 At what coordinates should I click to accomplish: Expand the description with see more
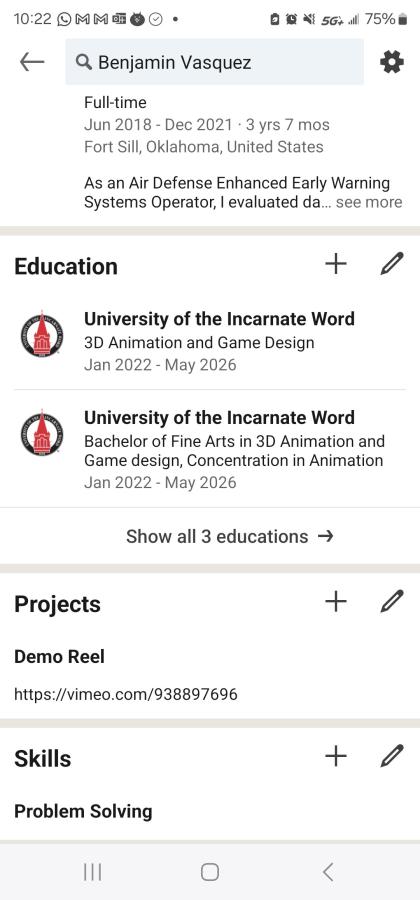click(369, 202)
